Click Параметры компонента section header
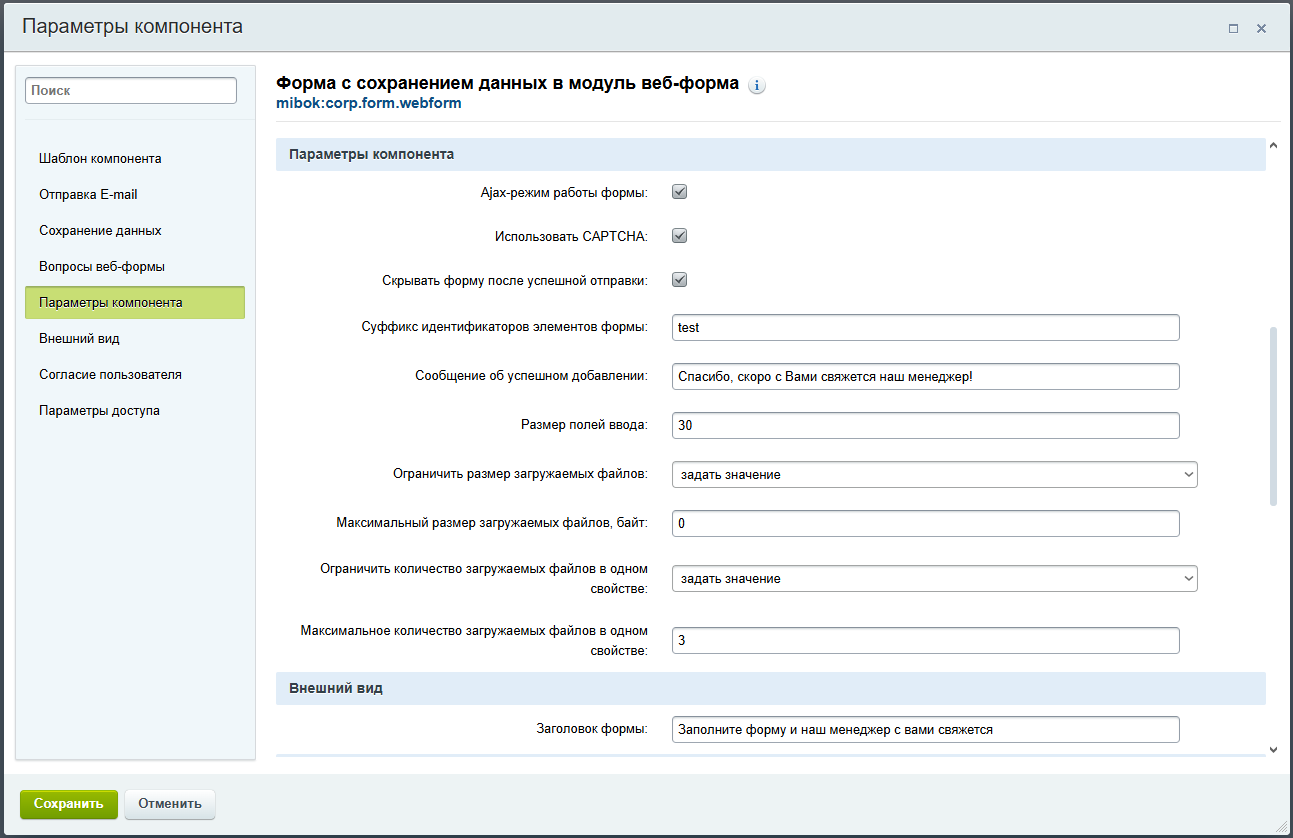The width and height of the screenshot is (1293, 838). (x=771, y=154)
